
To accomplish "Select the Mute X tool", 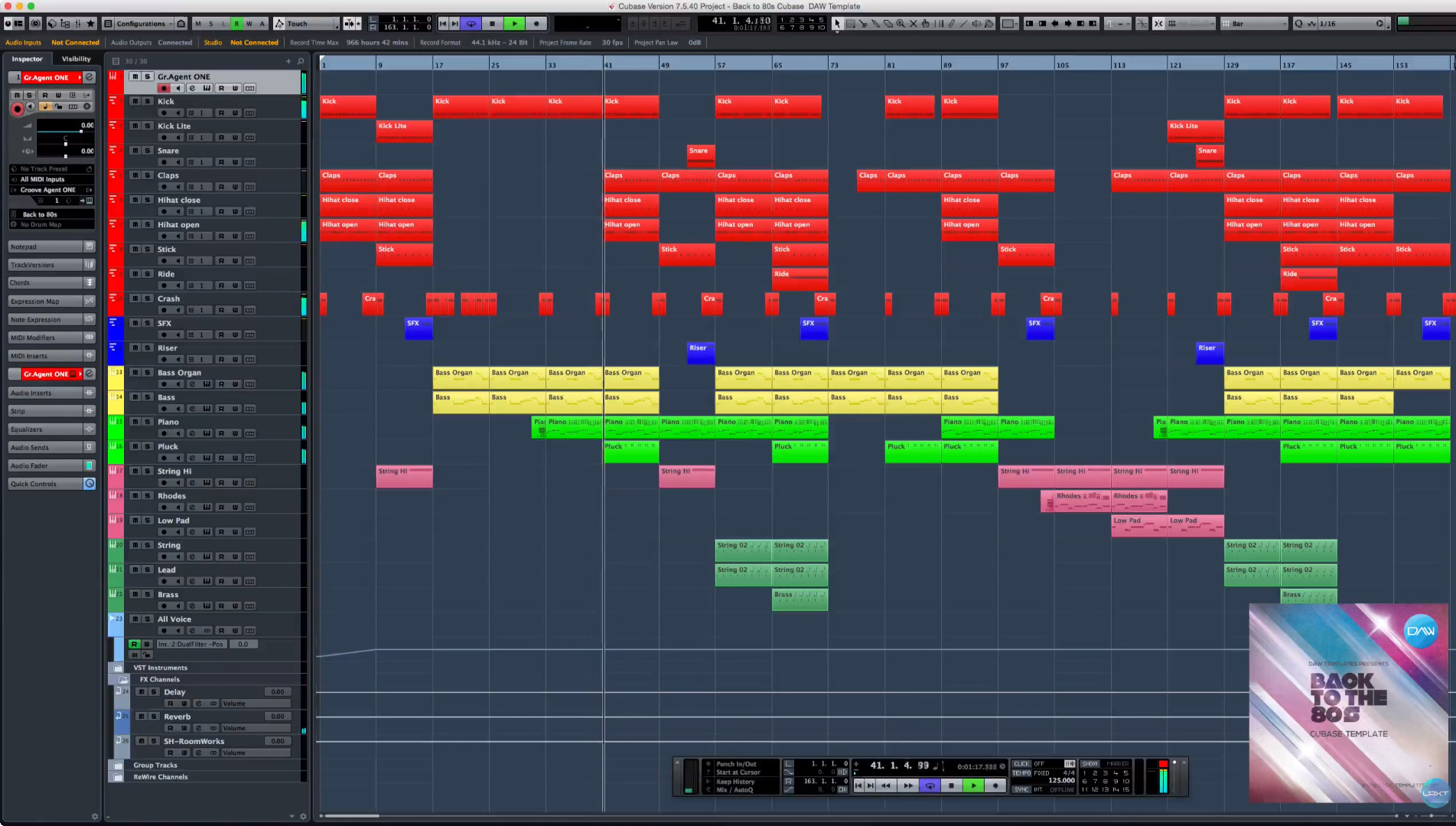I will pyautogui.click(x=913, y=24).
